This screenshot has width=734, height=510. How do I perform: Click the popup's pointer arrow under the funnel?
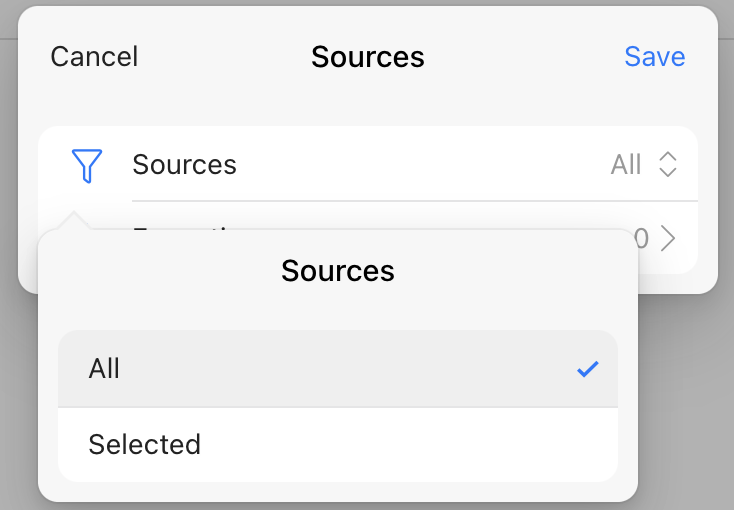(76, 221)
